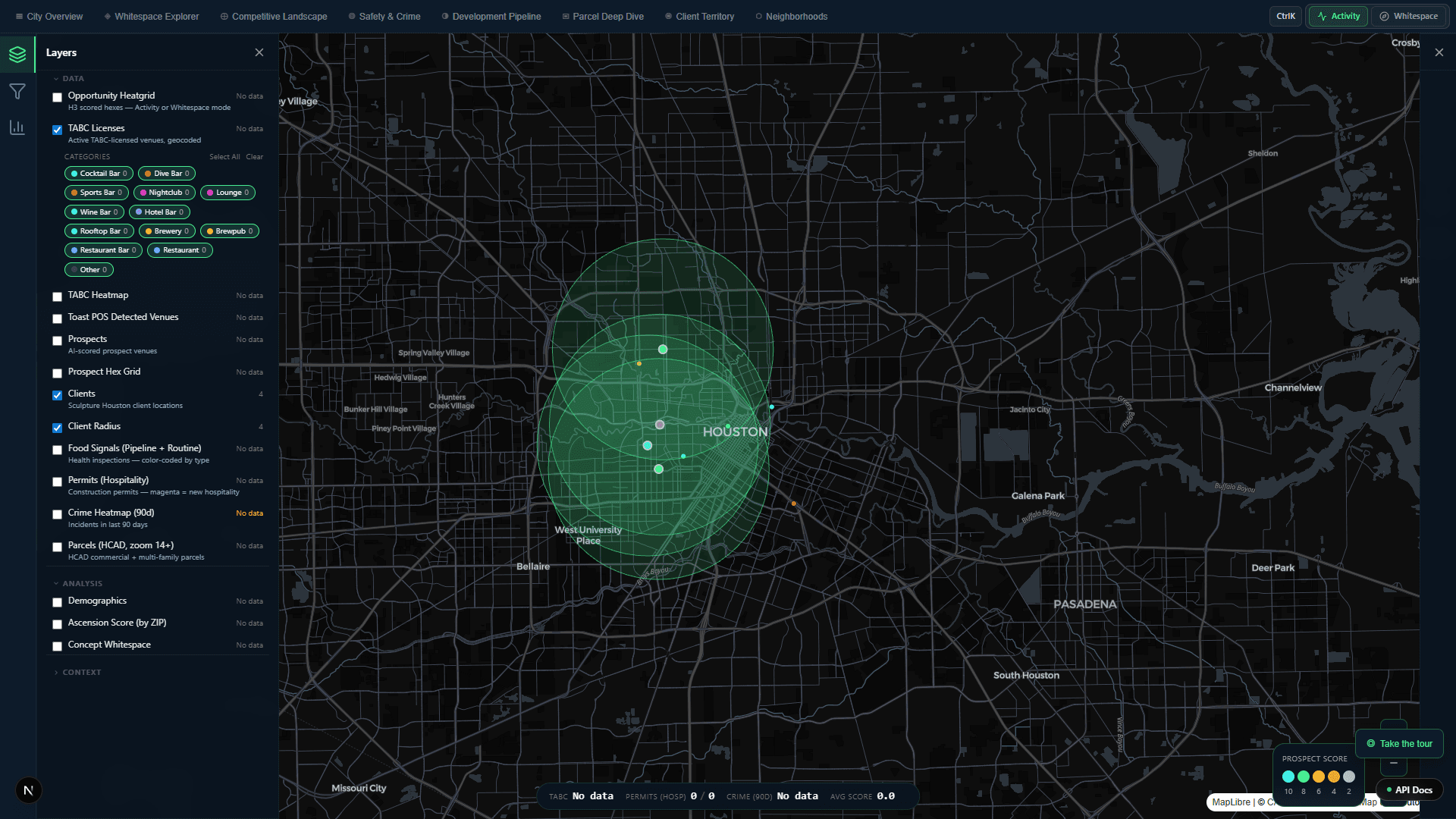Open the City Overview tab
This screenshot has height=819, width=1456.
click(x=49, y=17)
